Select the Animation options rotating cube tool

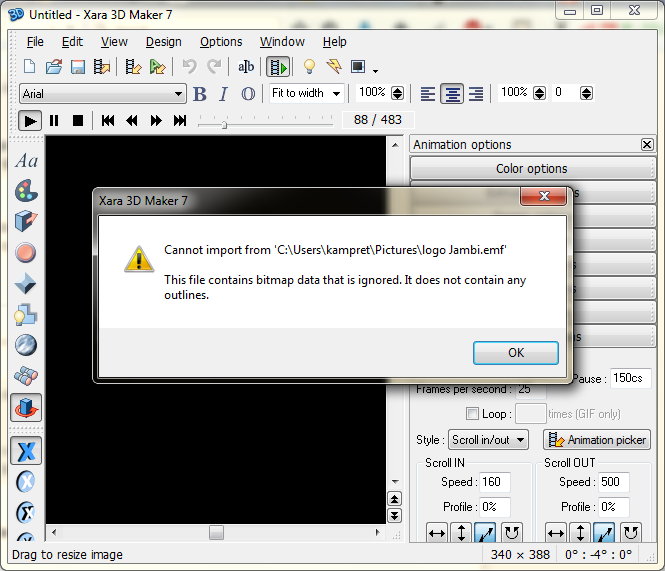(x=26, y=408)
